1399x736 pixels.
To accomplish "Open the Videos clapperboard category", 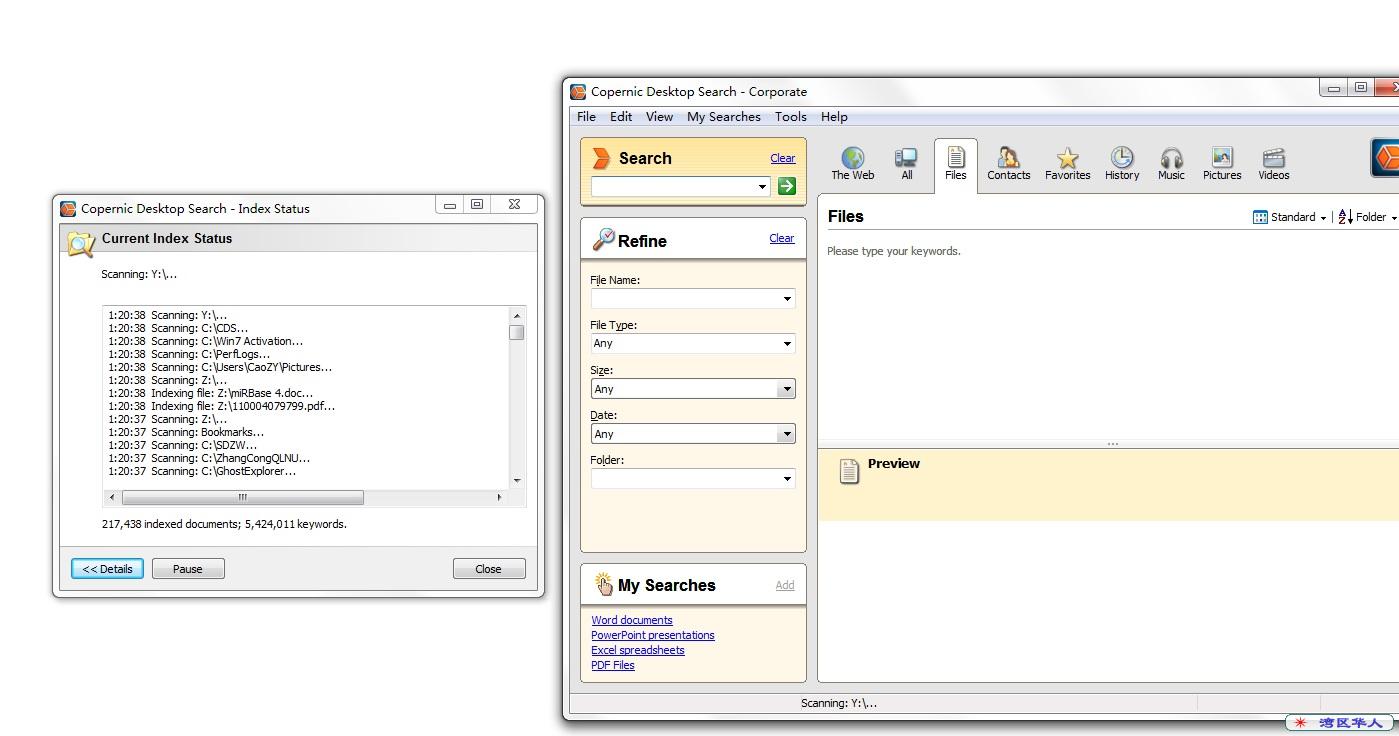I will tap(1273, 164).
